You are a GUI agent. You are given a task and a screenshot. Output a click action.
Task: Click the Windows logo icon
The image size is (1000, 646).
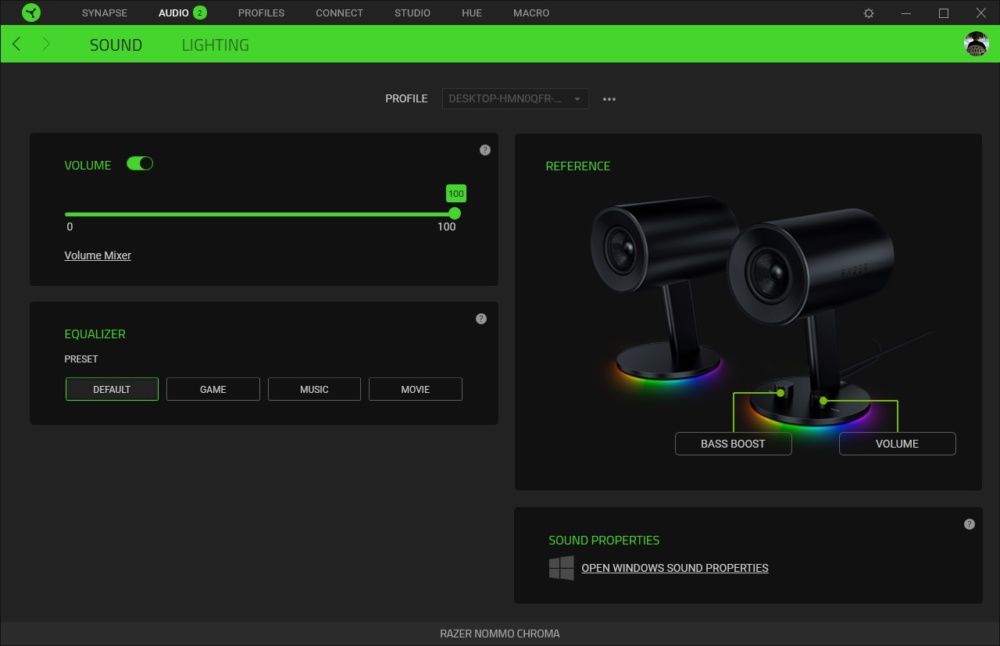click(561, 568)
